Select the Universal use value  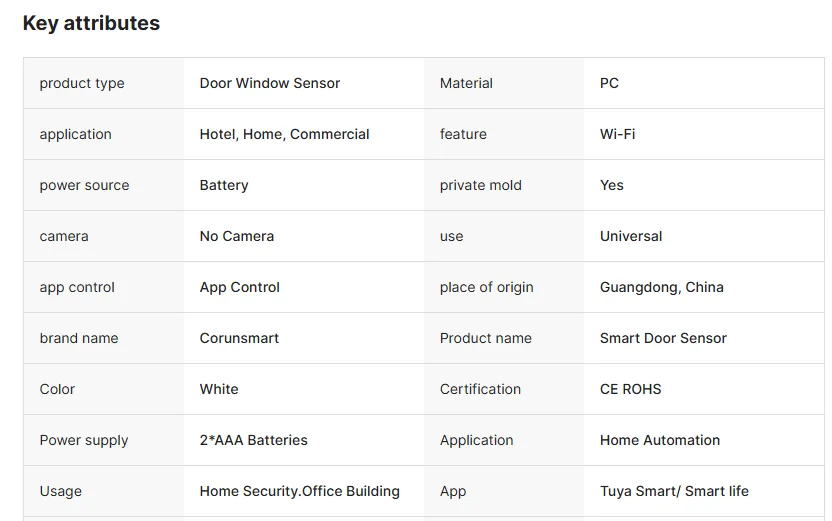coord(631,236)
